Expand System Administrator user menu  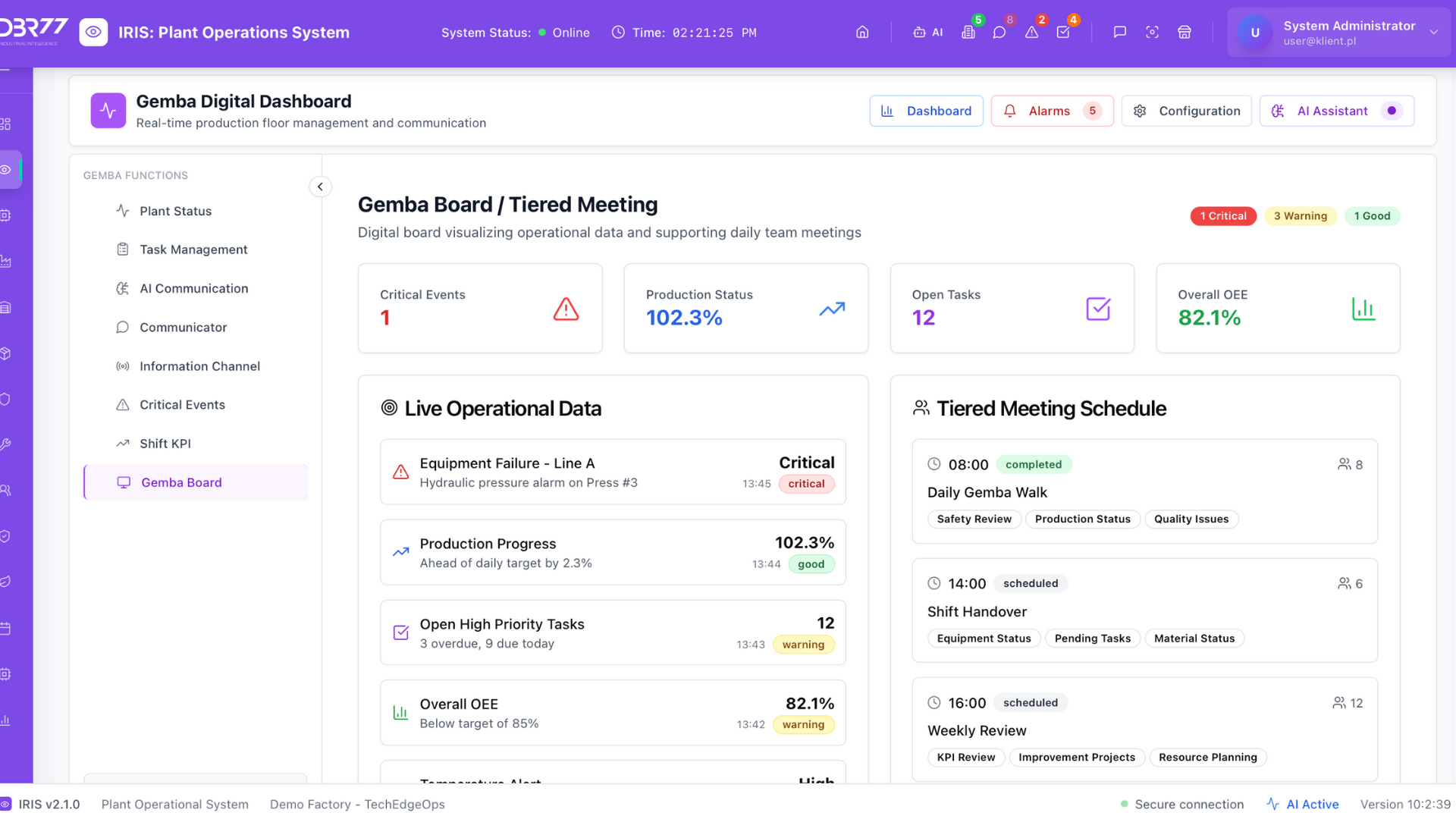point(1433,33)
